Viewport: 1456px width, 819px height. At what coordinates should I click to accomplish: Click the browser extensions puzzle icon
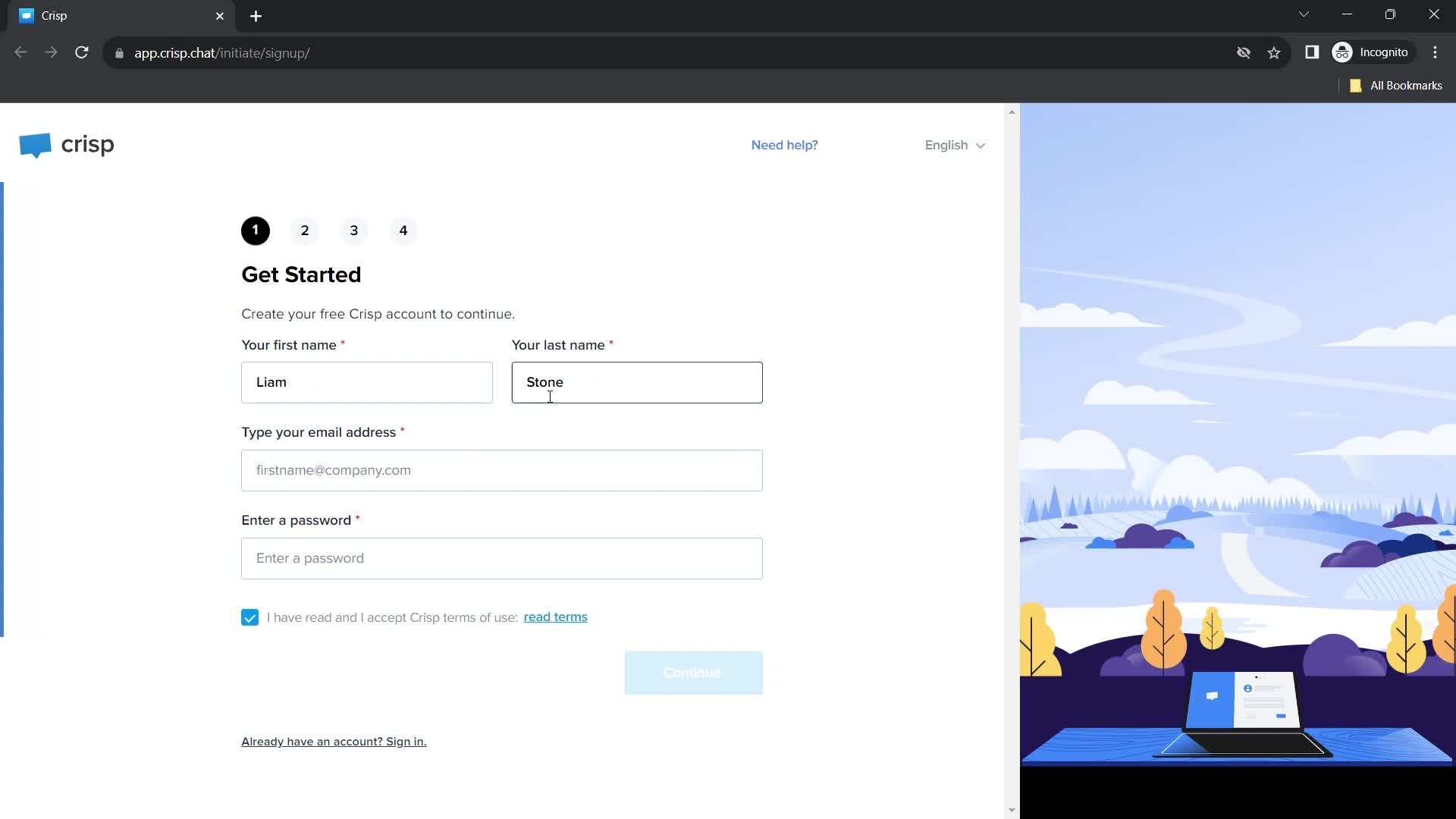click(x=1313, y=52)
